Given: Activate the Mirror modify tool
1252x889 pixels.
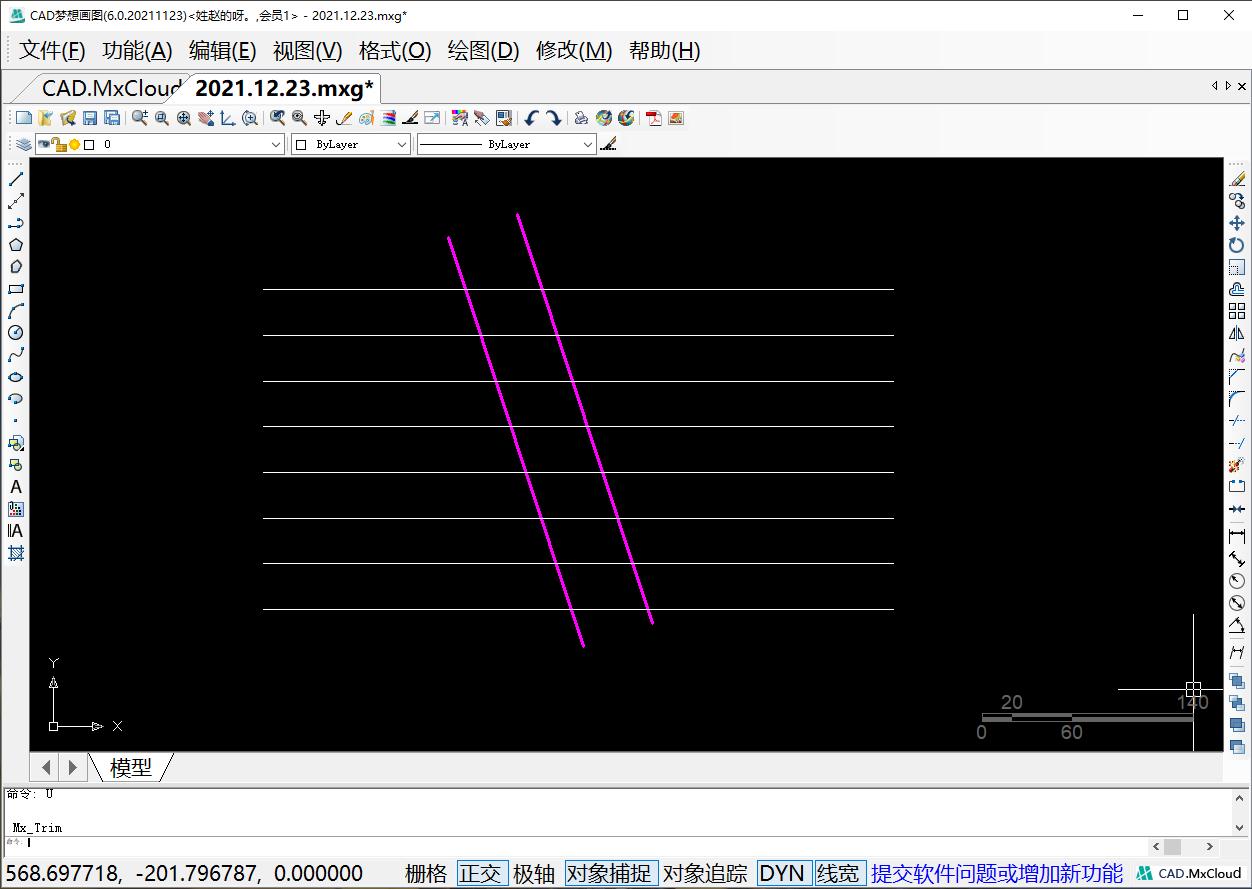Looking at the screenshot, I should tap(1237, 334).
